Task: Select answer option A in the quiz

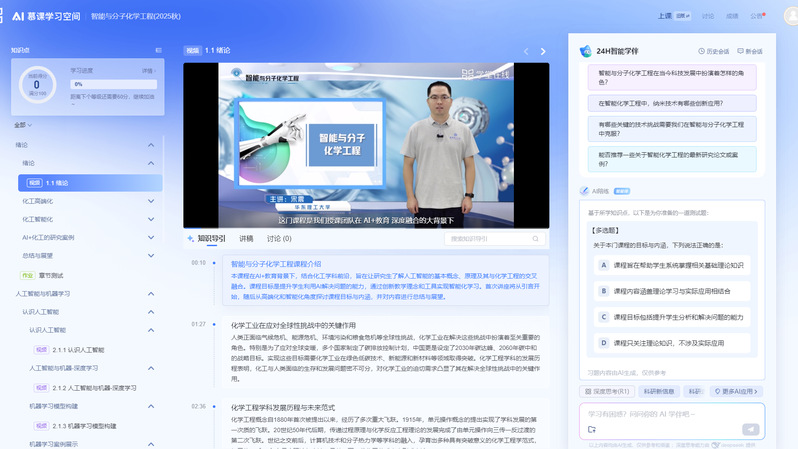Action: 604,265
